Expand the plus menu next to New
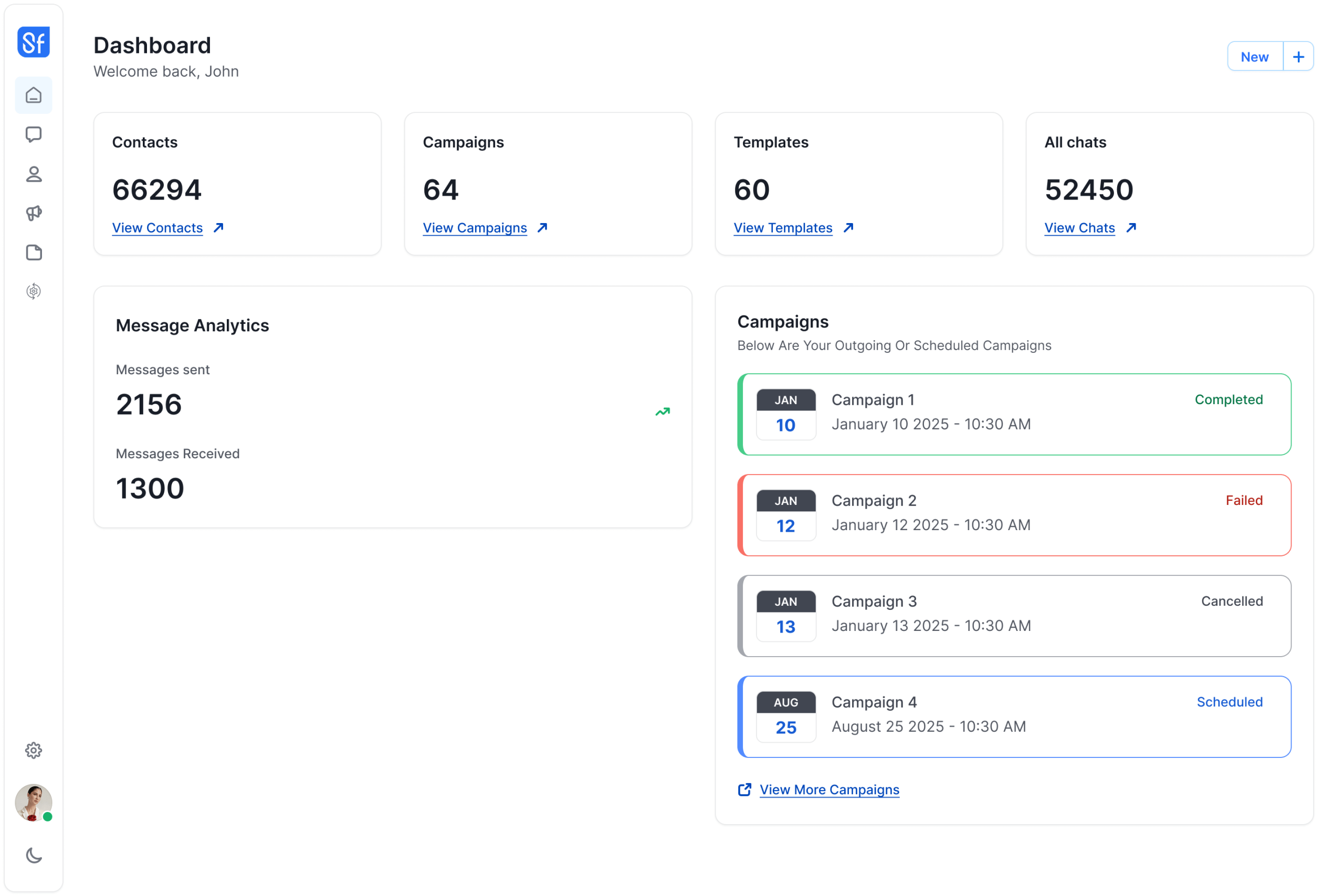Screen dimensions: 1344x896 1298,56
